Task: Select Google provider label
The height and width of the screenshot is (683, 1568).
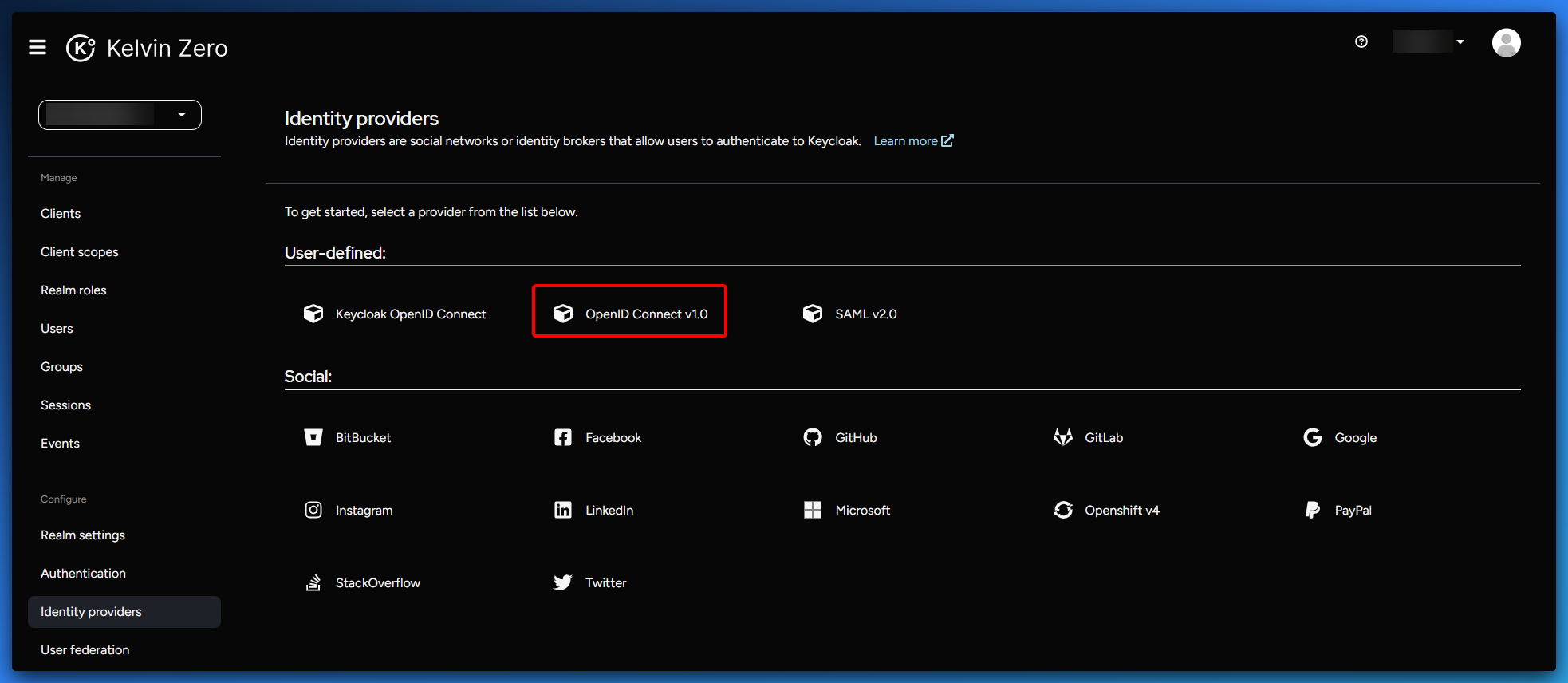Action: (x=1356, y=438)
